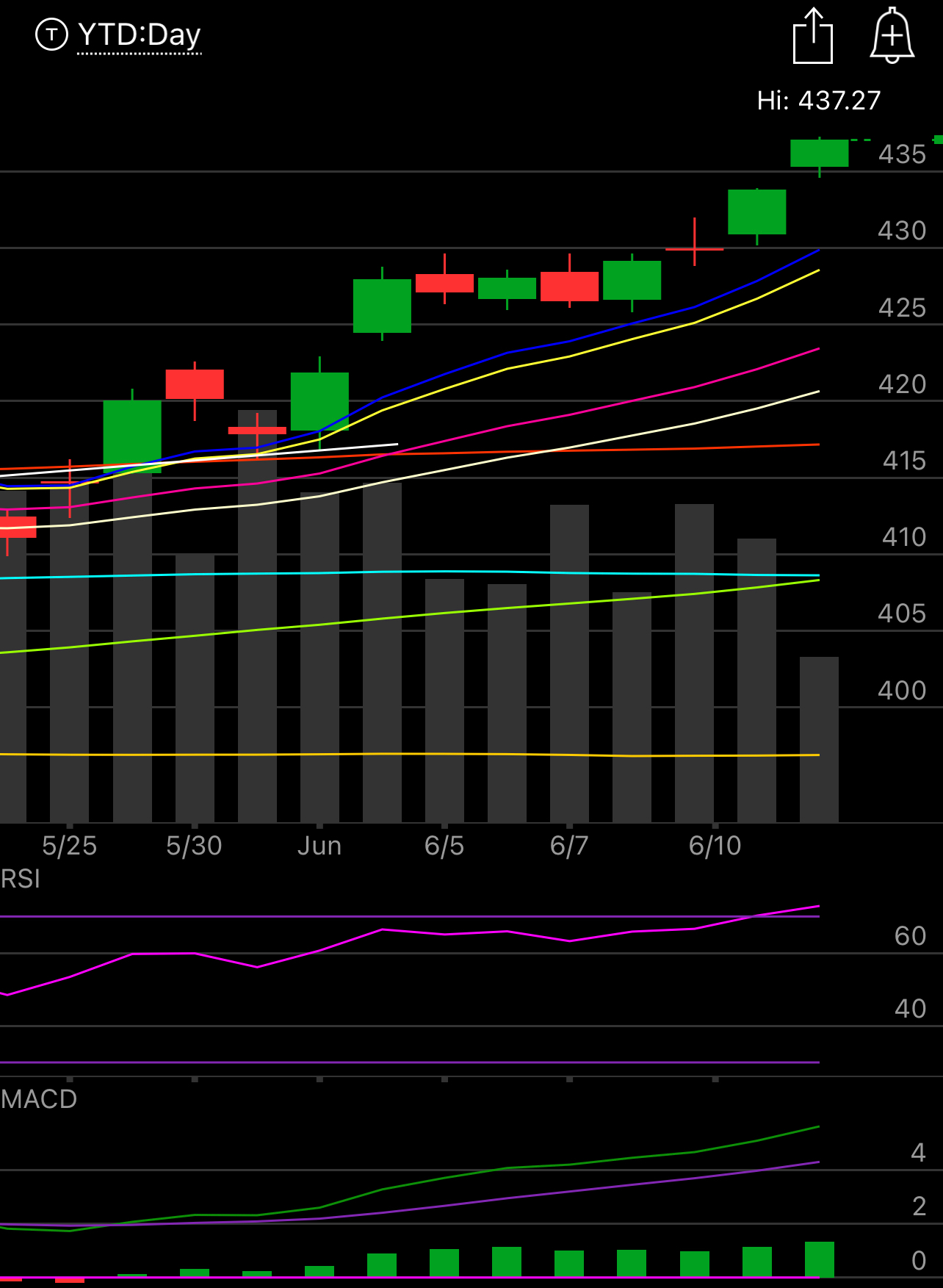Select the 5/25 date label
The image size is (943, 1288).
pyautogui.click(x=70, y=846)
